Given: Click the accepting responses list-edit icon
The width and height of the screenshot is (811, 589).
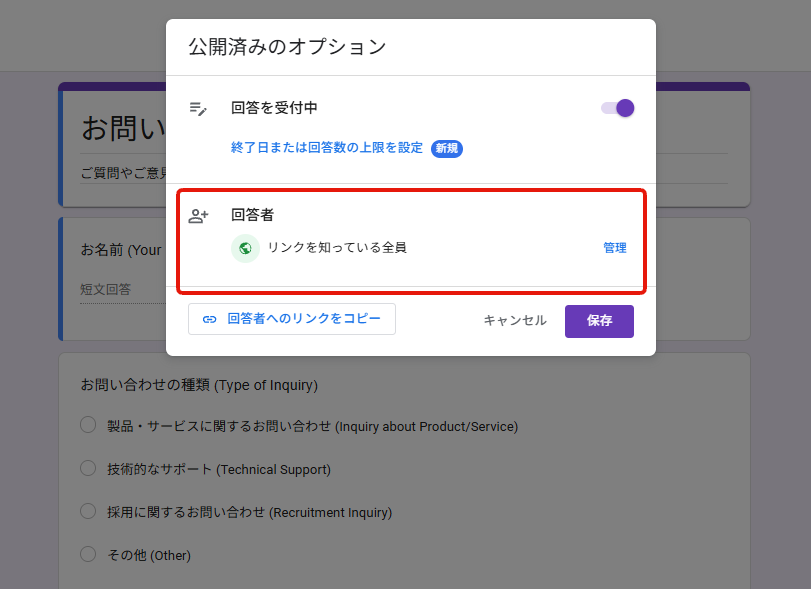Looking at the screenshot, I should point(198,108).
